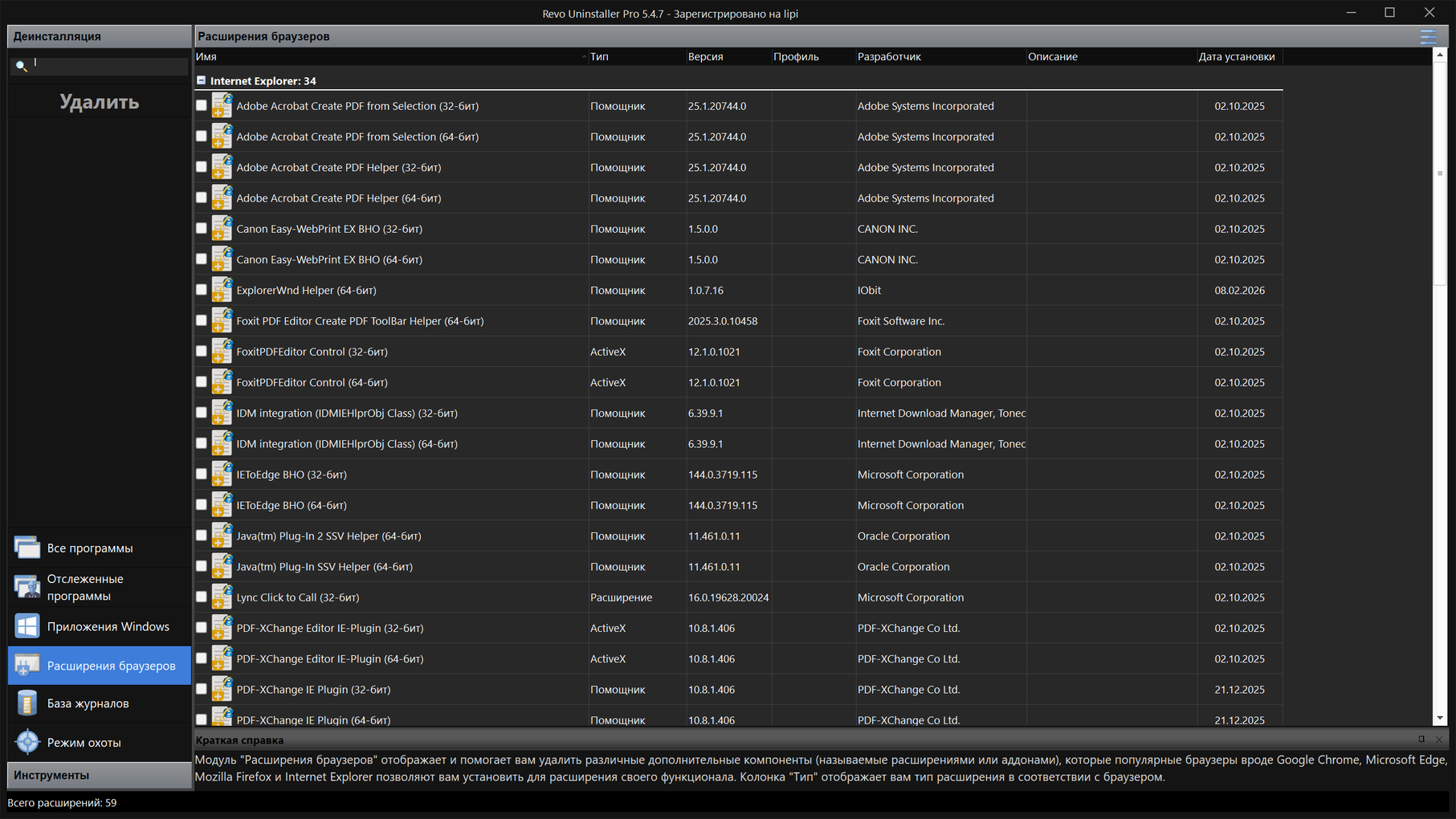Viewport: 1456px width, 819px height.
Task: Collapse the Internet Explorer: 34 group
Action: coord(201,80)
